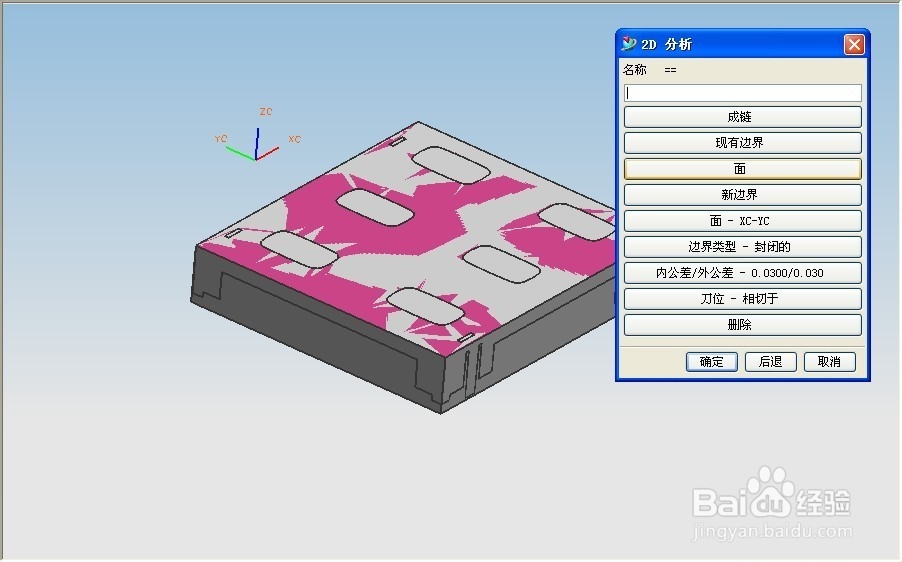Image resolution: width=902 pixels, height=562 pixels.
Task: Go back with 后退 button
Action: 770,362
